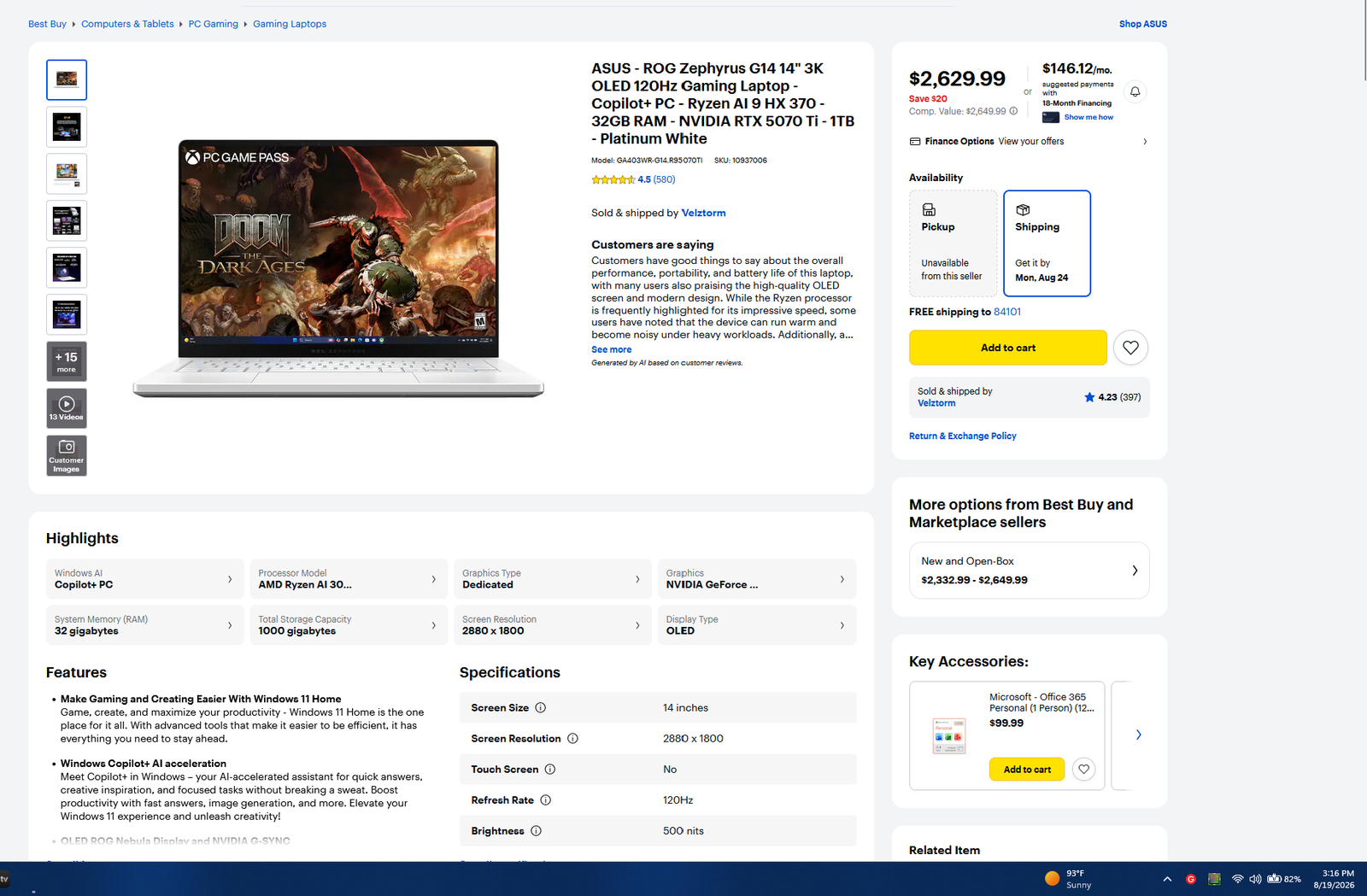Click the price drop alert bell icon

pyautogui.click(x=1135, y=91)
